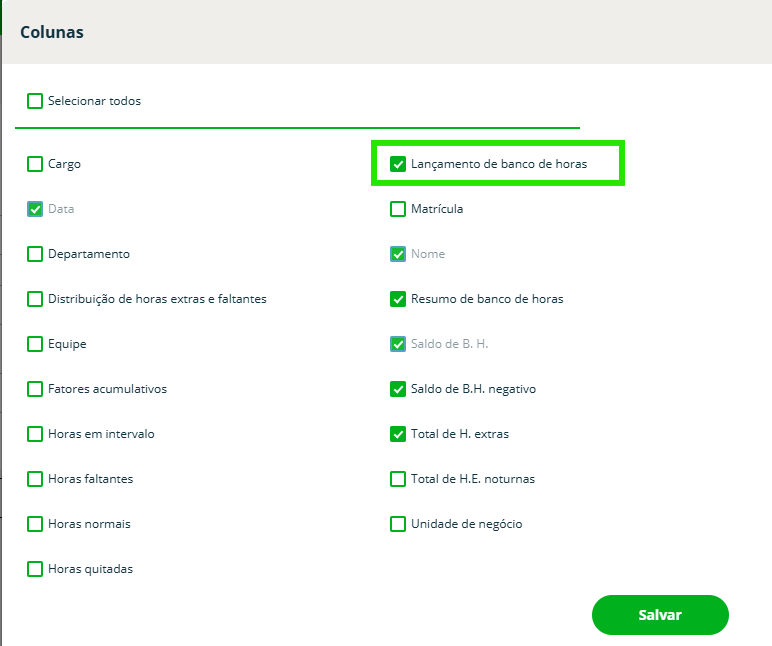Select the Equipe checkbox
This screenshot has width=772, height=646.
pos(35,344)
